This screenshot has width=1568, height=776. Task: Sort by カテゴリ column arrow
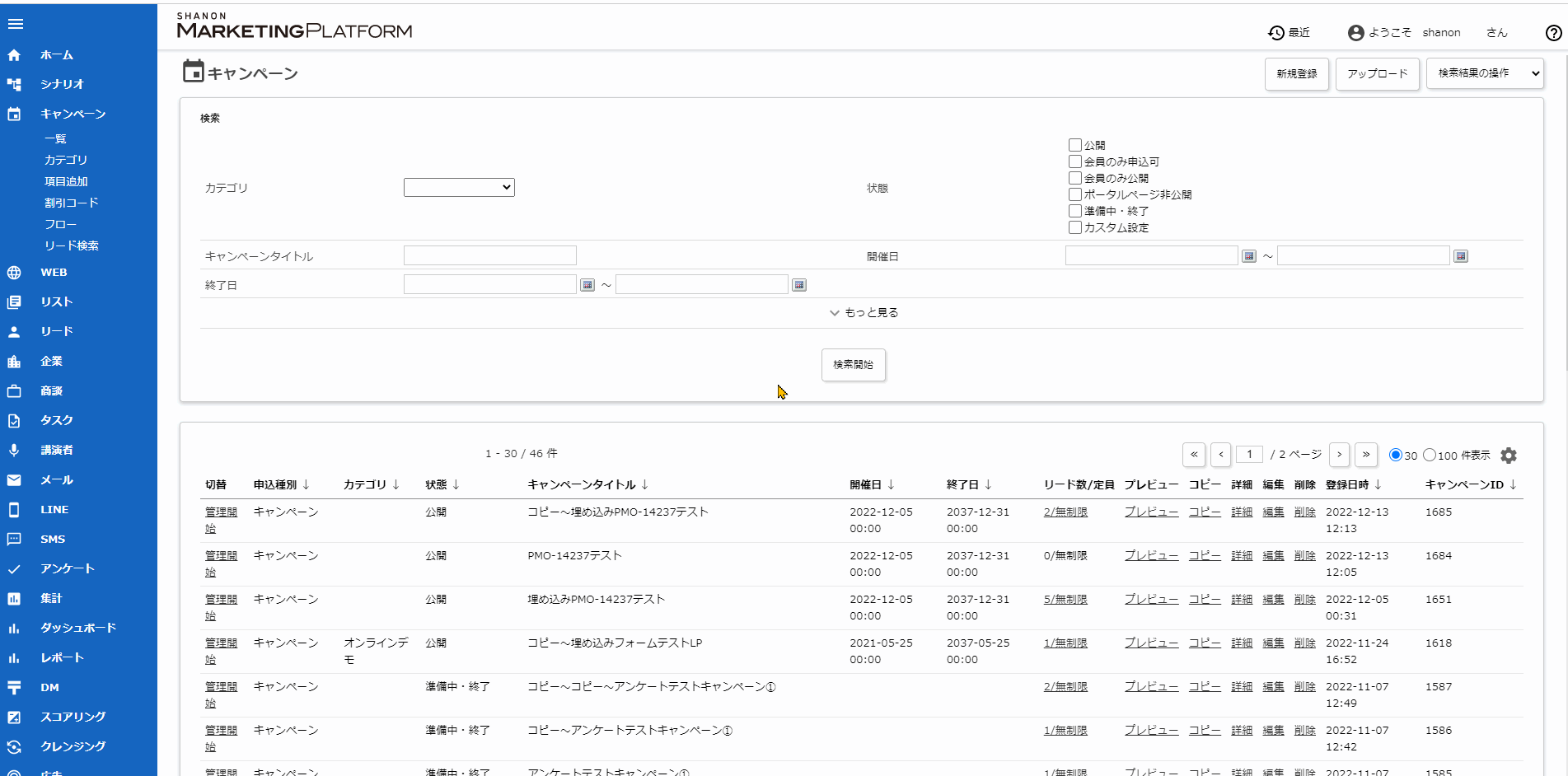pos(396,484)
